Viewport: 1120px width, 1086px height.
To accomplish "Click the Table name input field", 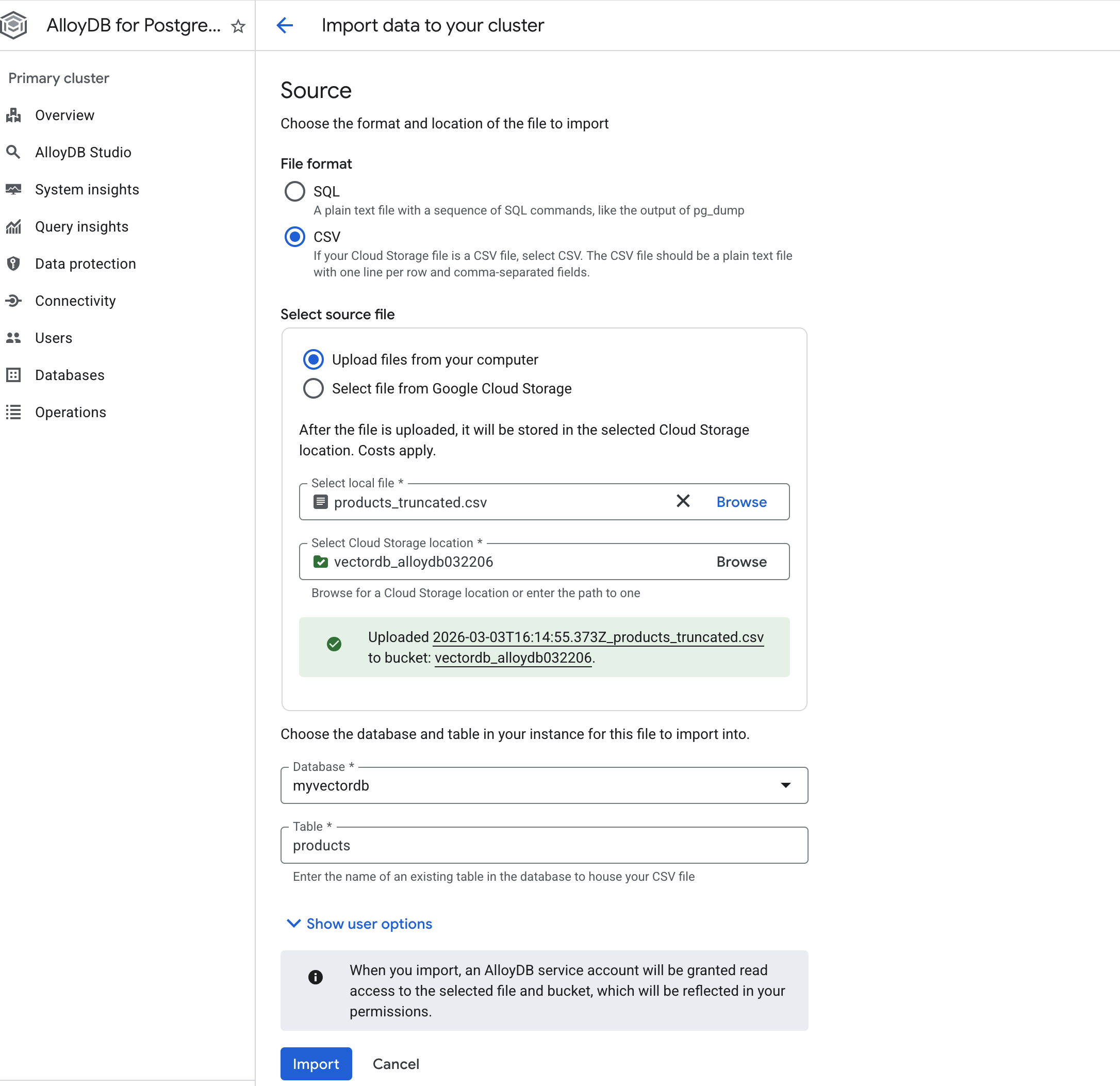I will pyautogui.click(x=544, y=845).
